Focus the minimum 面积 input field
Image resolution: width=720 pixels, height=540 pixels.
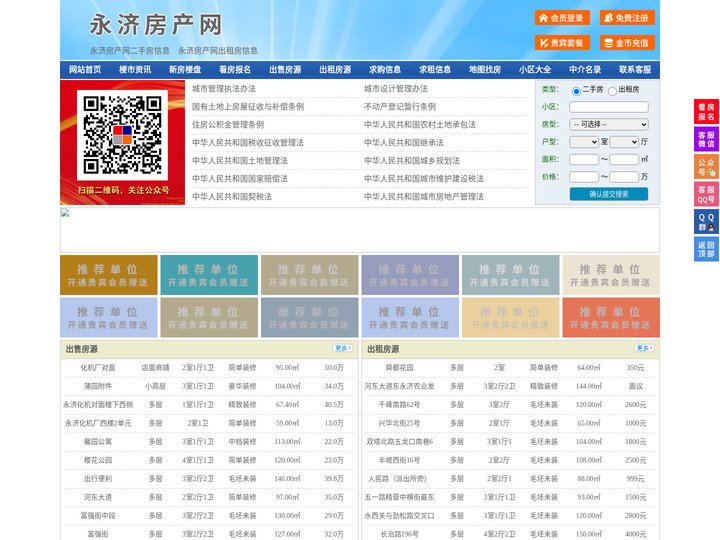tap(584, 159)
